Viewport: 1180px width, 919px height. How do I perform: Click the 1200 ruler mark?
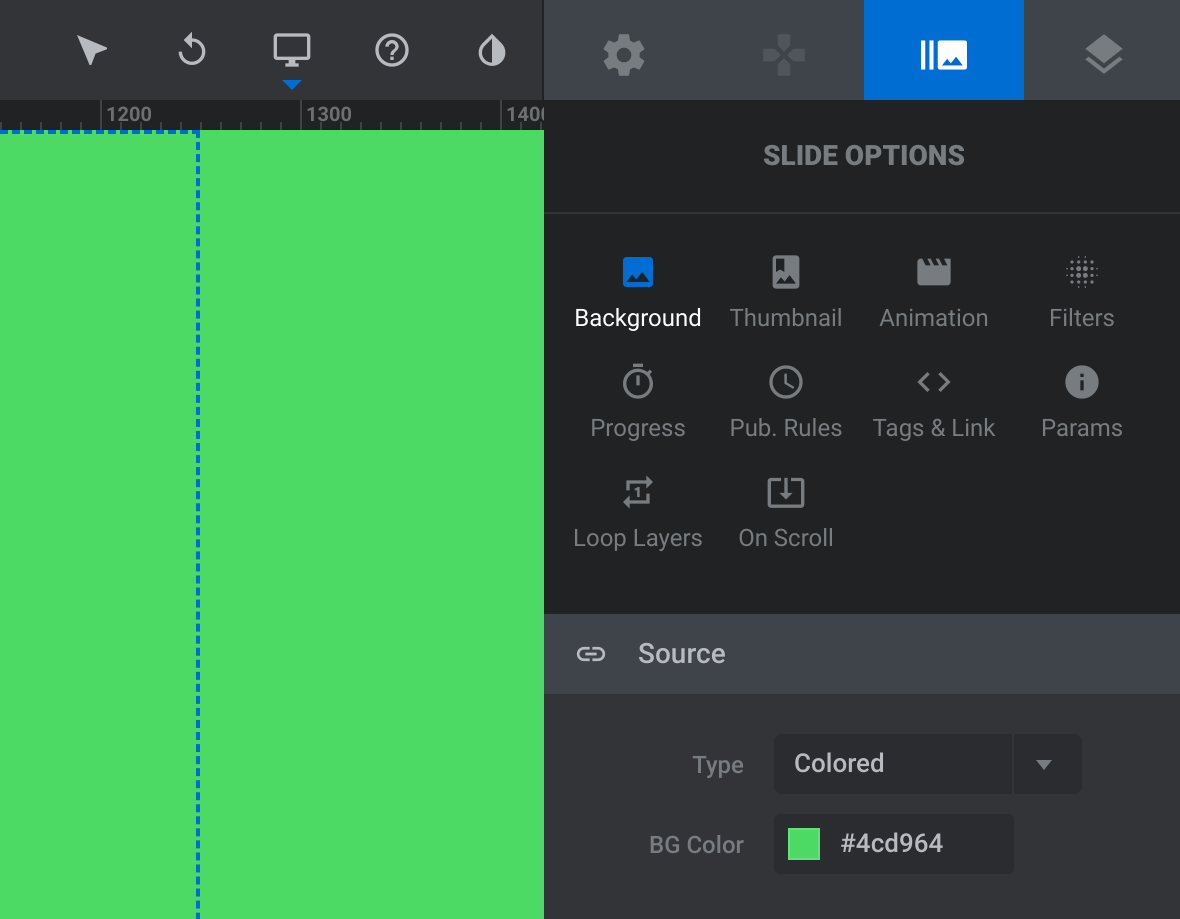point(129,114)
